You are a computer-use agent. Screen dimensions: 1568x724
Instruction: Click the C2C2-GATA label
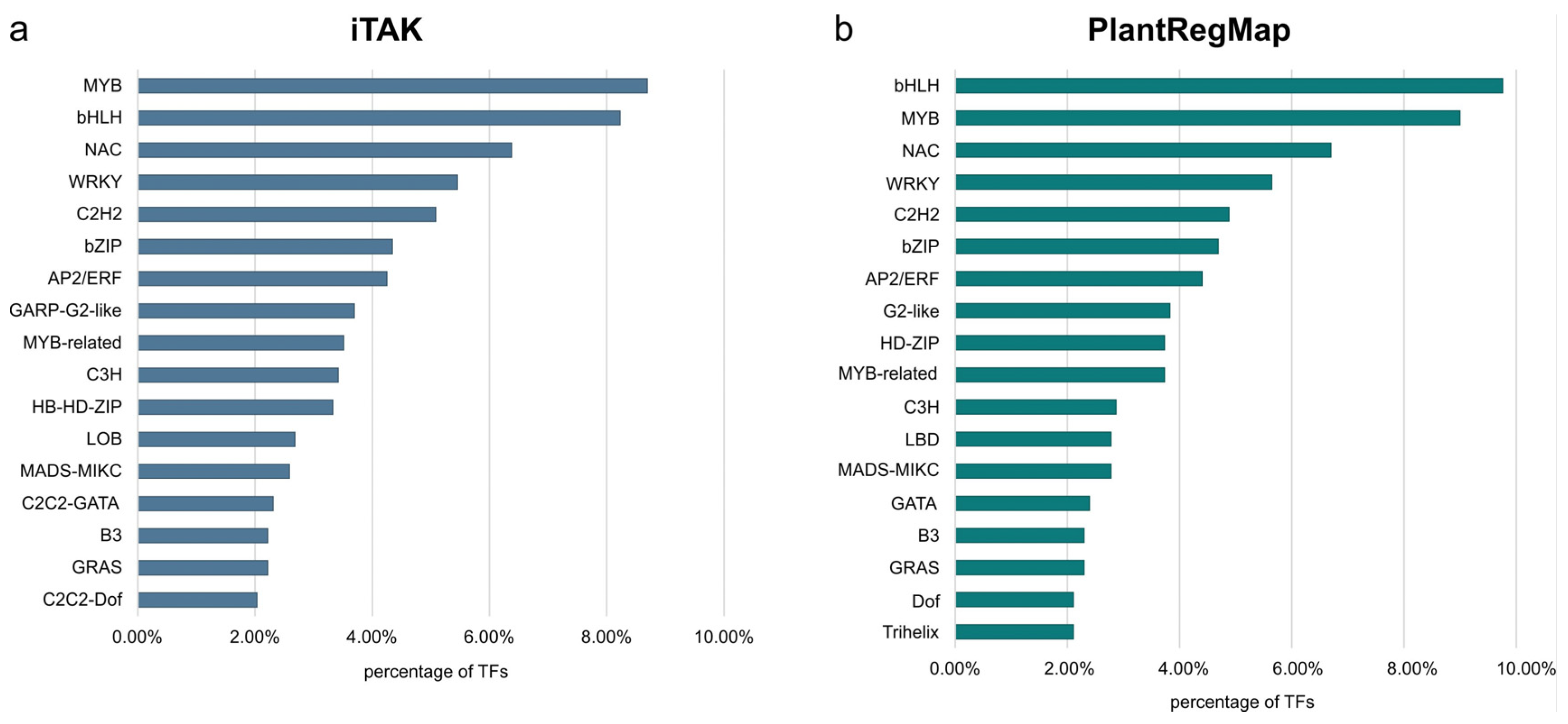[70, 503]
